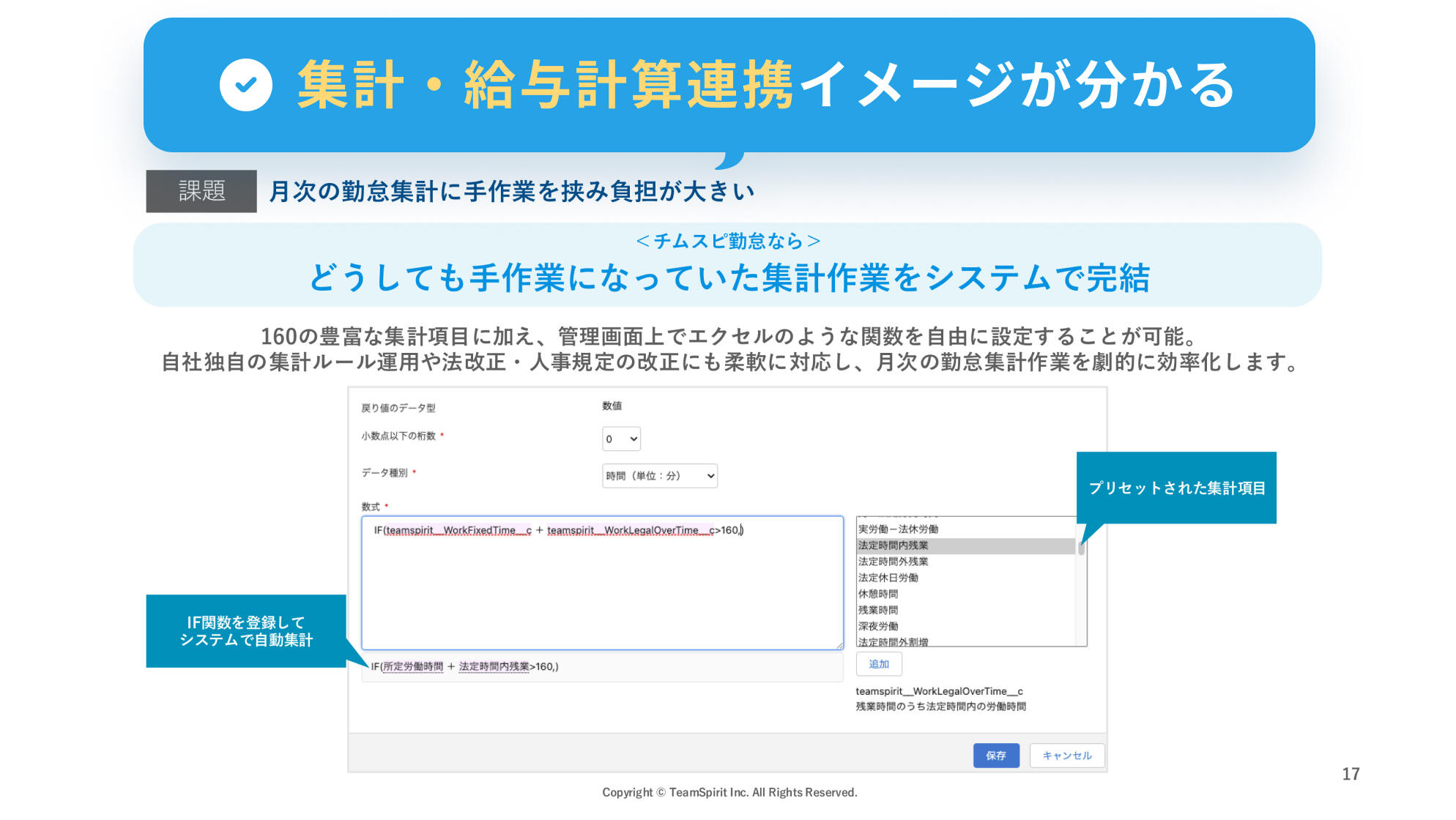The width and height of the screenshot is (1456, 820).
Task: Click the translated formula preview text
Action: pos(464,666)
